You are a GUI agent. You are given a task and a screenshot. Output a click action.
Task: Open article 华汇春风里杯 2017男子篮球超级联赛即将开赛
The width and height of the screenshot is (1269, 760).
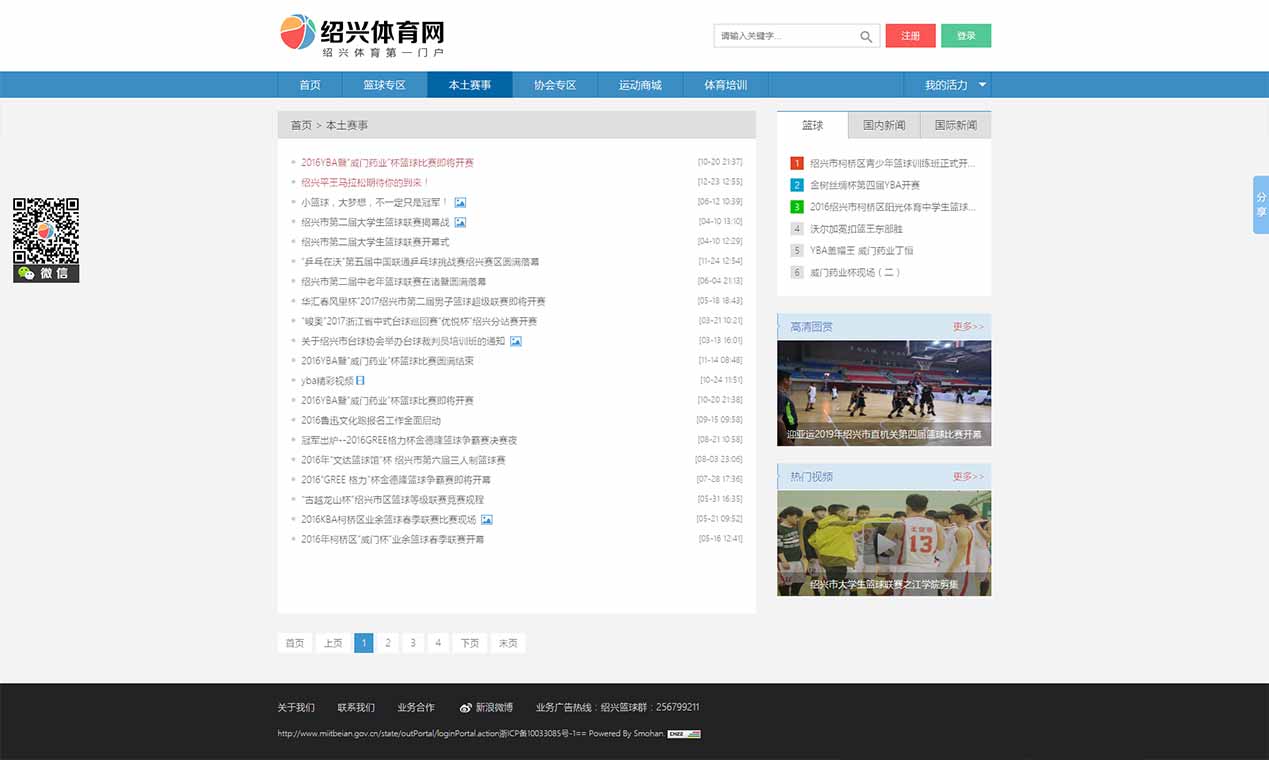click(x=423, y=301)
